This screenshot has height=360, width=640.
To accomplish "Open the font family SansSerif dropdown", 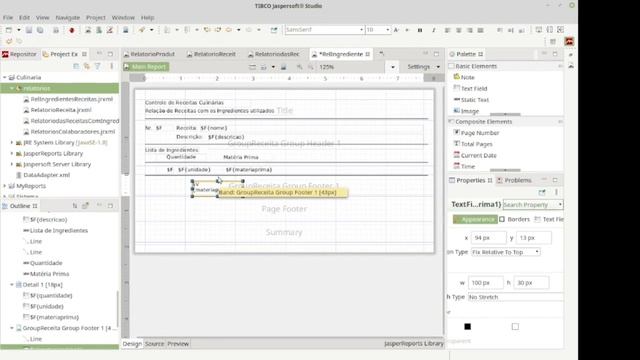I will pyautogui.click(x=361, y=30).
